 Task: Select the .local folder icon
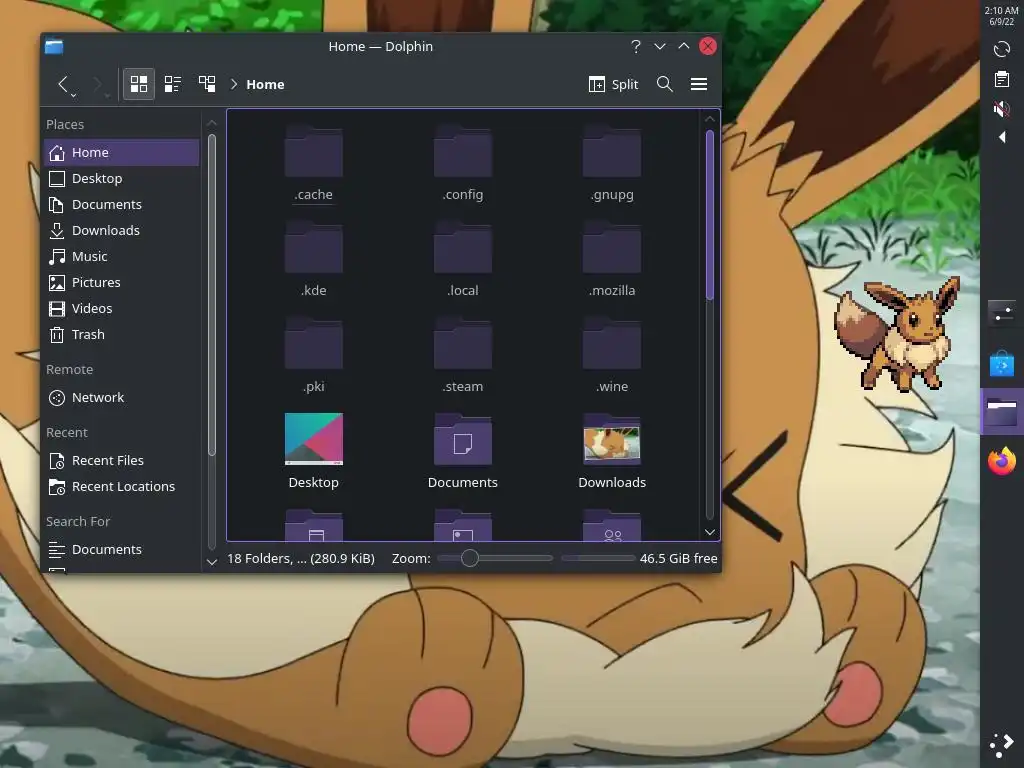pos(462,248)
